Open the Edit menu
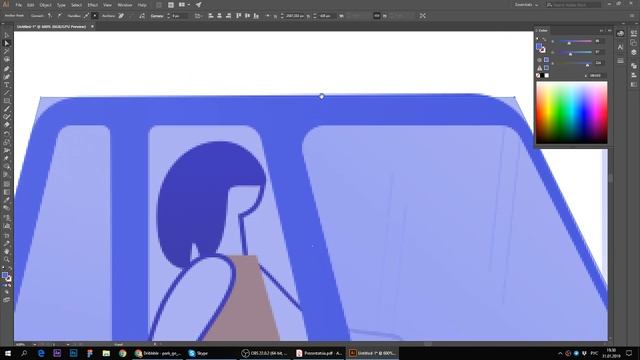 pyautogui.click(x=31, y=5)
